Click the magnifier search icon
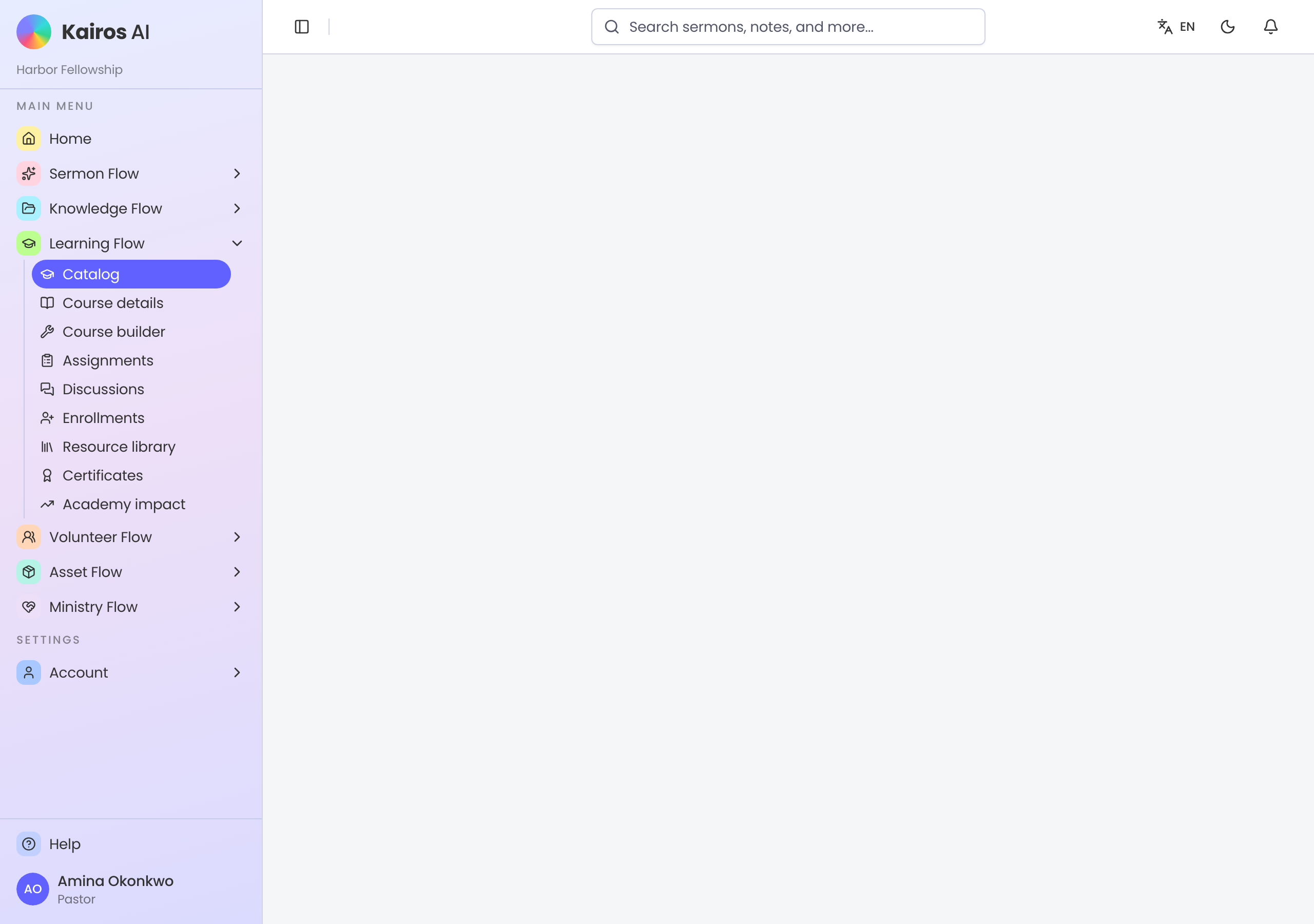 [x=612, y=27]
